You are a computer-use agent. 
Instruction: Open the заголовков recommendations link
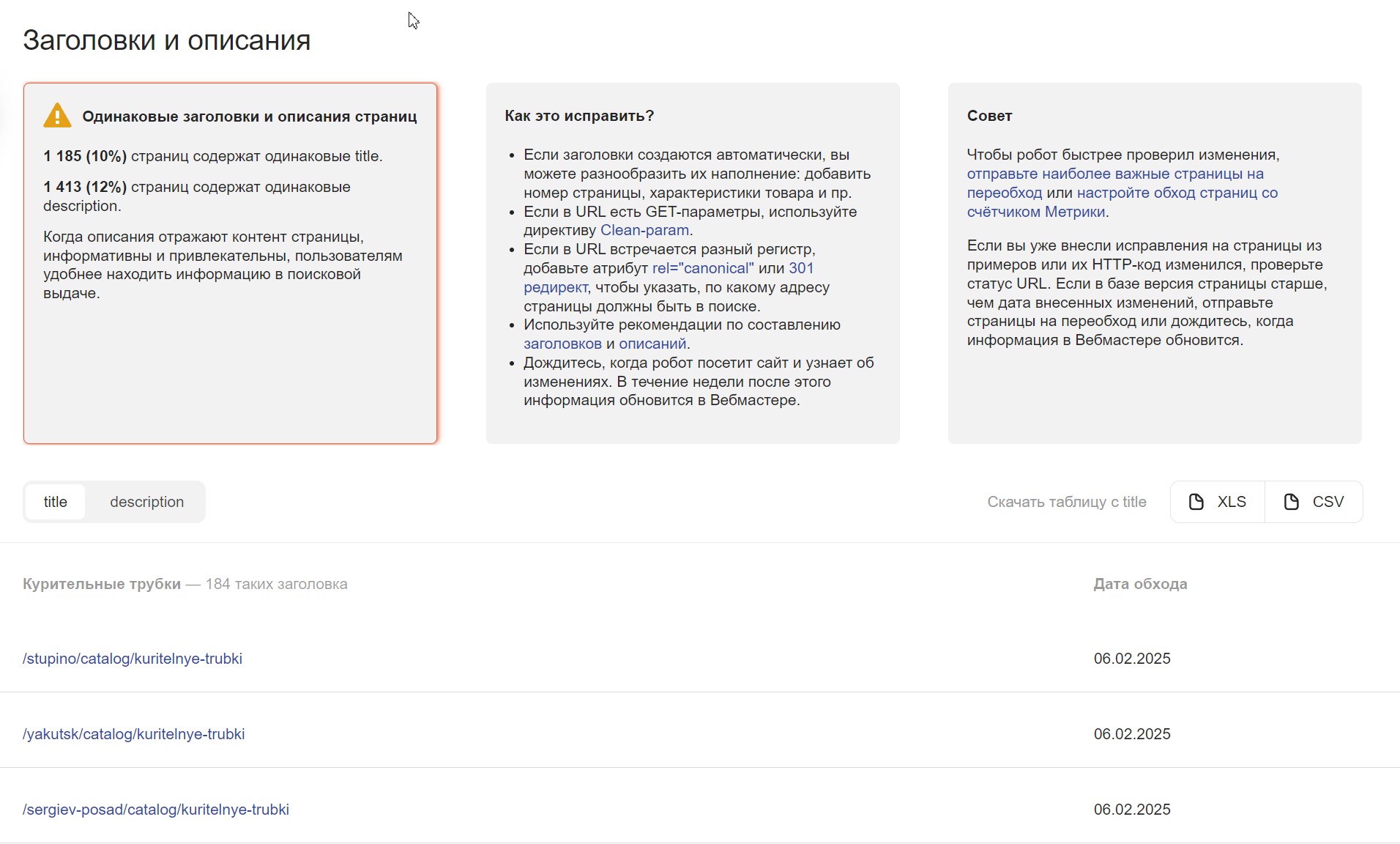point(562,344)
